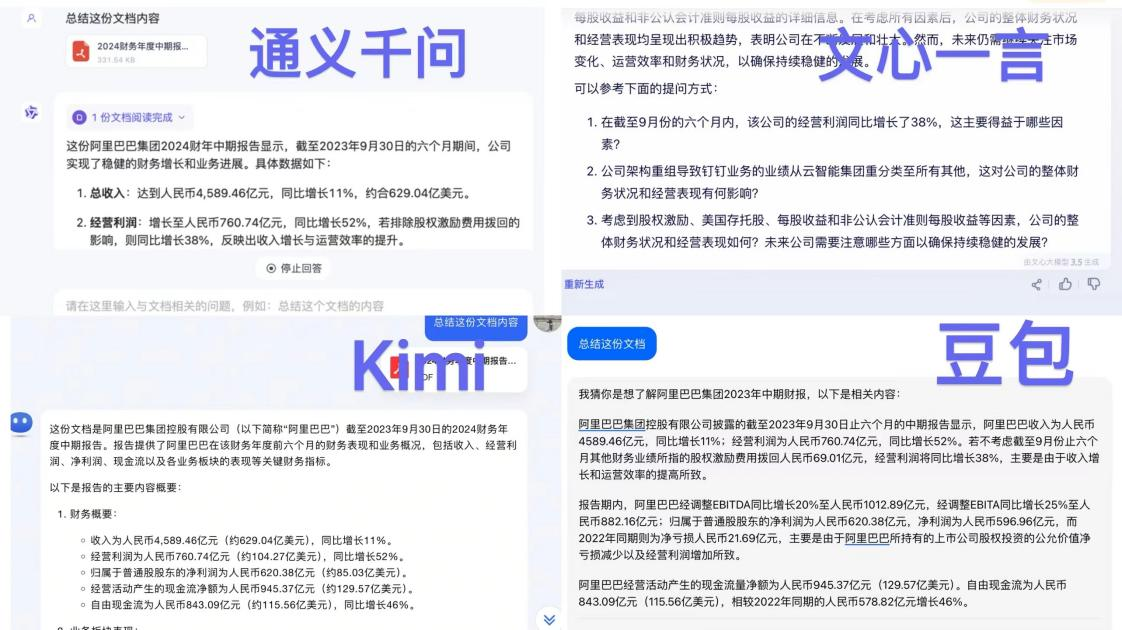Open the red PDF icon of 2024财务年度中期报 file
Viewport: 1122px width, 630px height.
81,51
